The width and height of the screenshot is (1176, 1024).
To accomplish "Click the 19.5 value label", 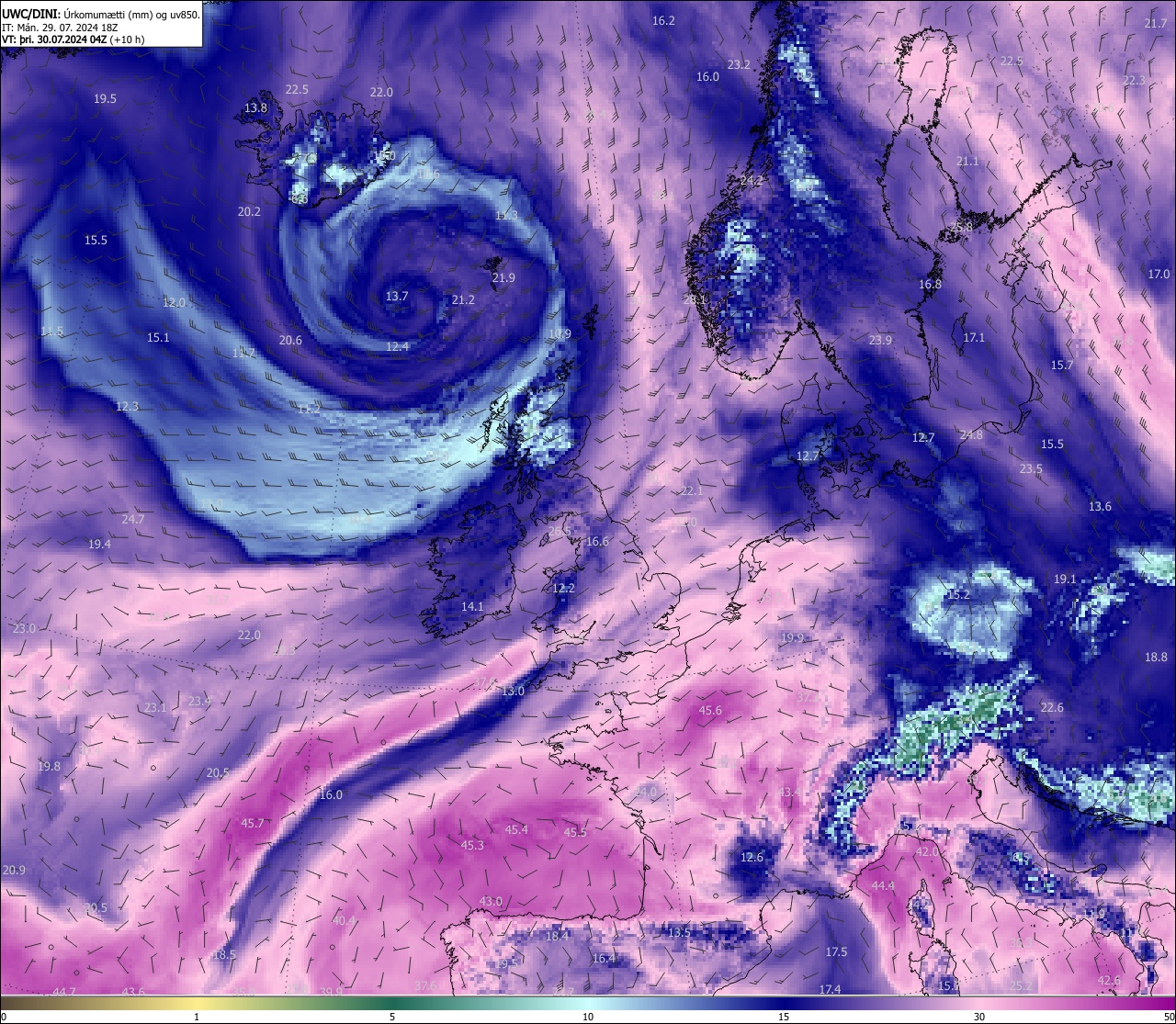I will point(105,98).
